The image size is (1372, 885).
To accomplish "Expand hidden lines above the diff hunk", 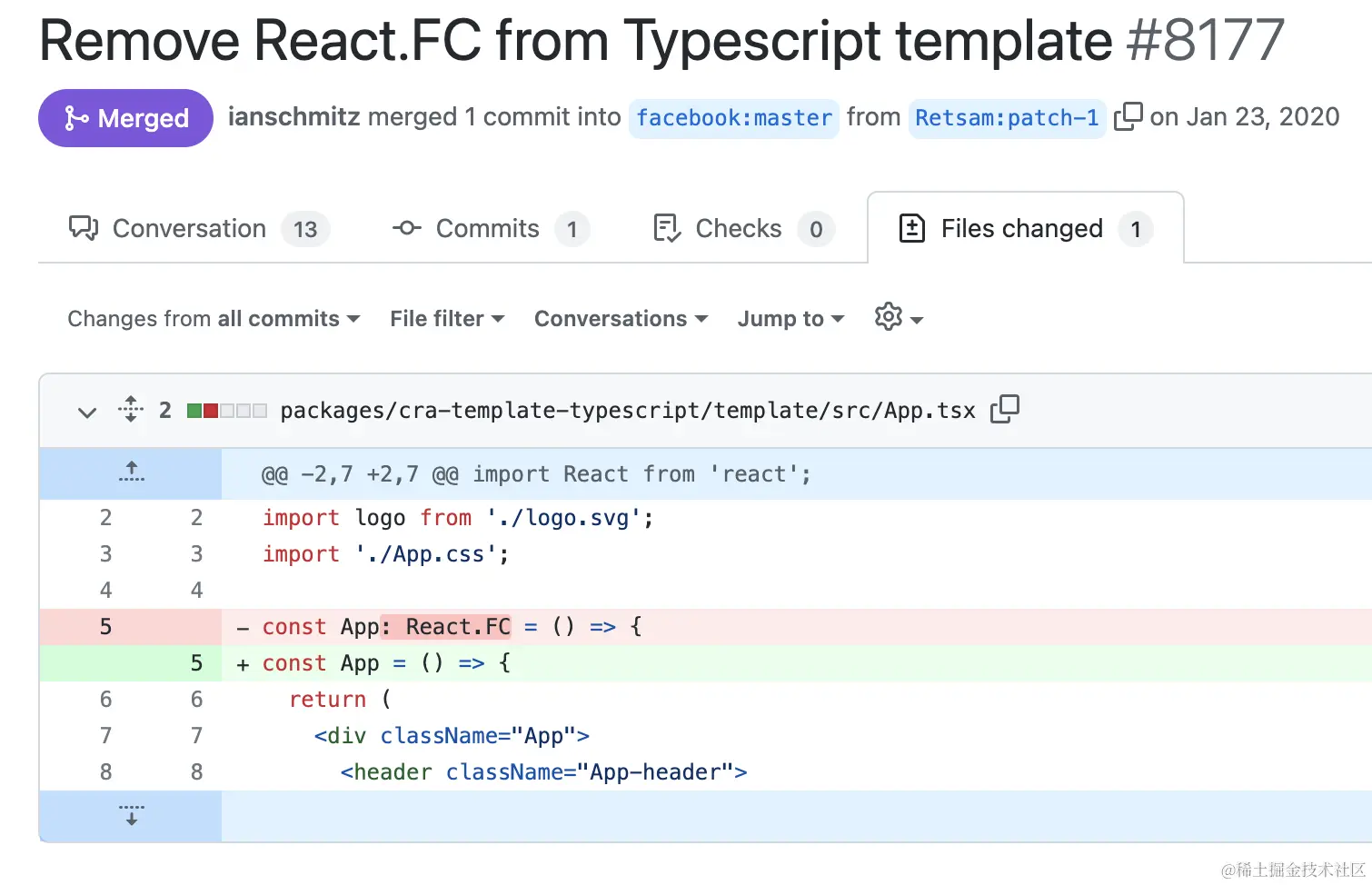I will click(x=131, y=473).
